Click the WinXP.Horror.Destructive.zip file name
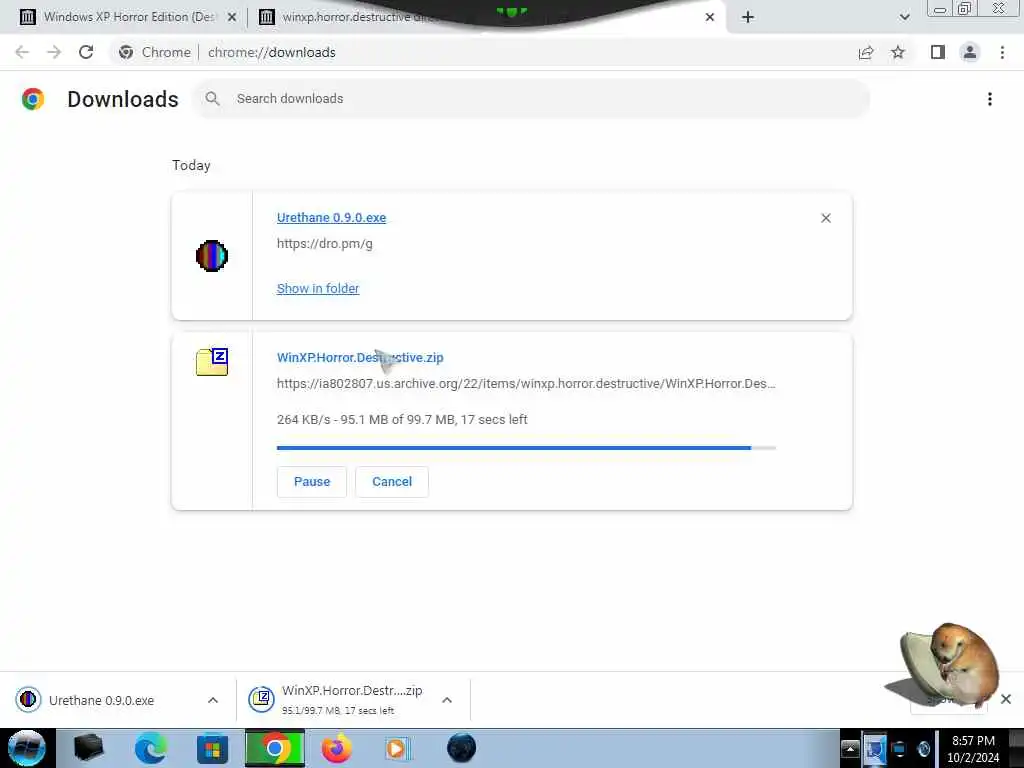The width and height of the screenshot is (1024, 768). point(360,357)
